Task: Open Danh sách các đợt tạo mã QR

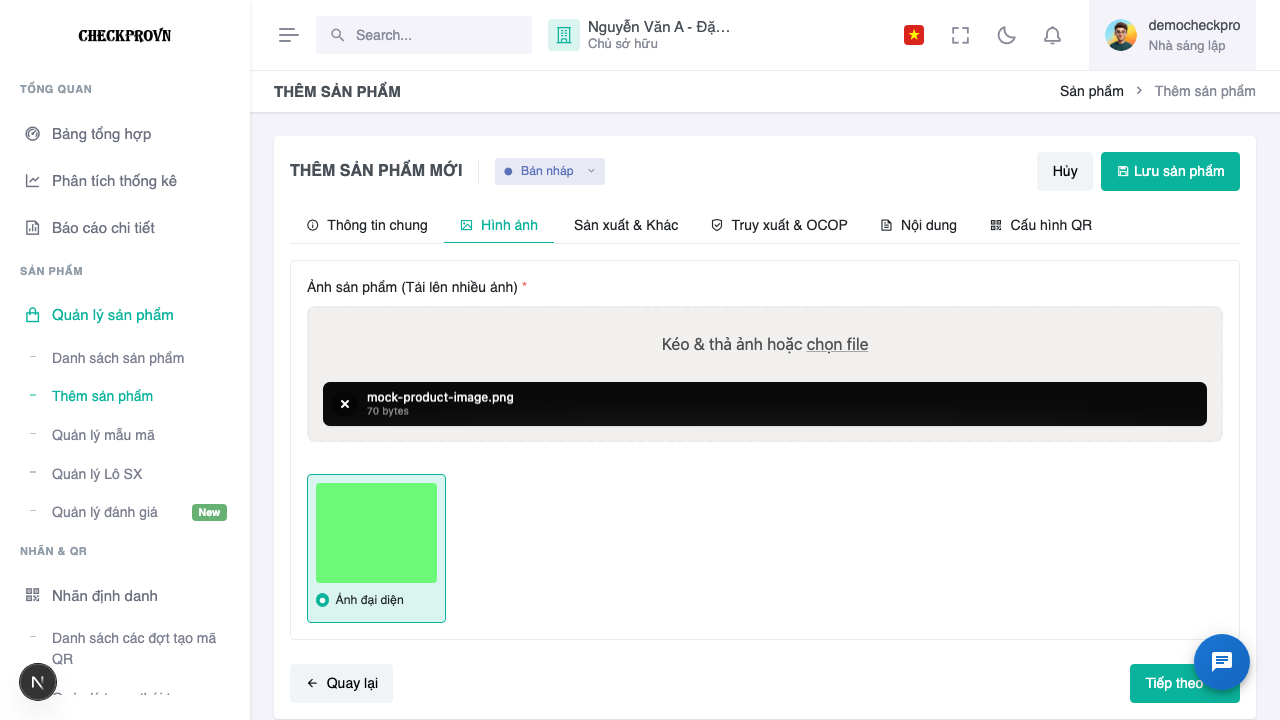Action: [134, 648]
